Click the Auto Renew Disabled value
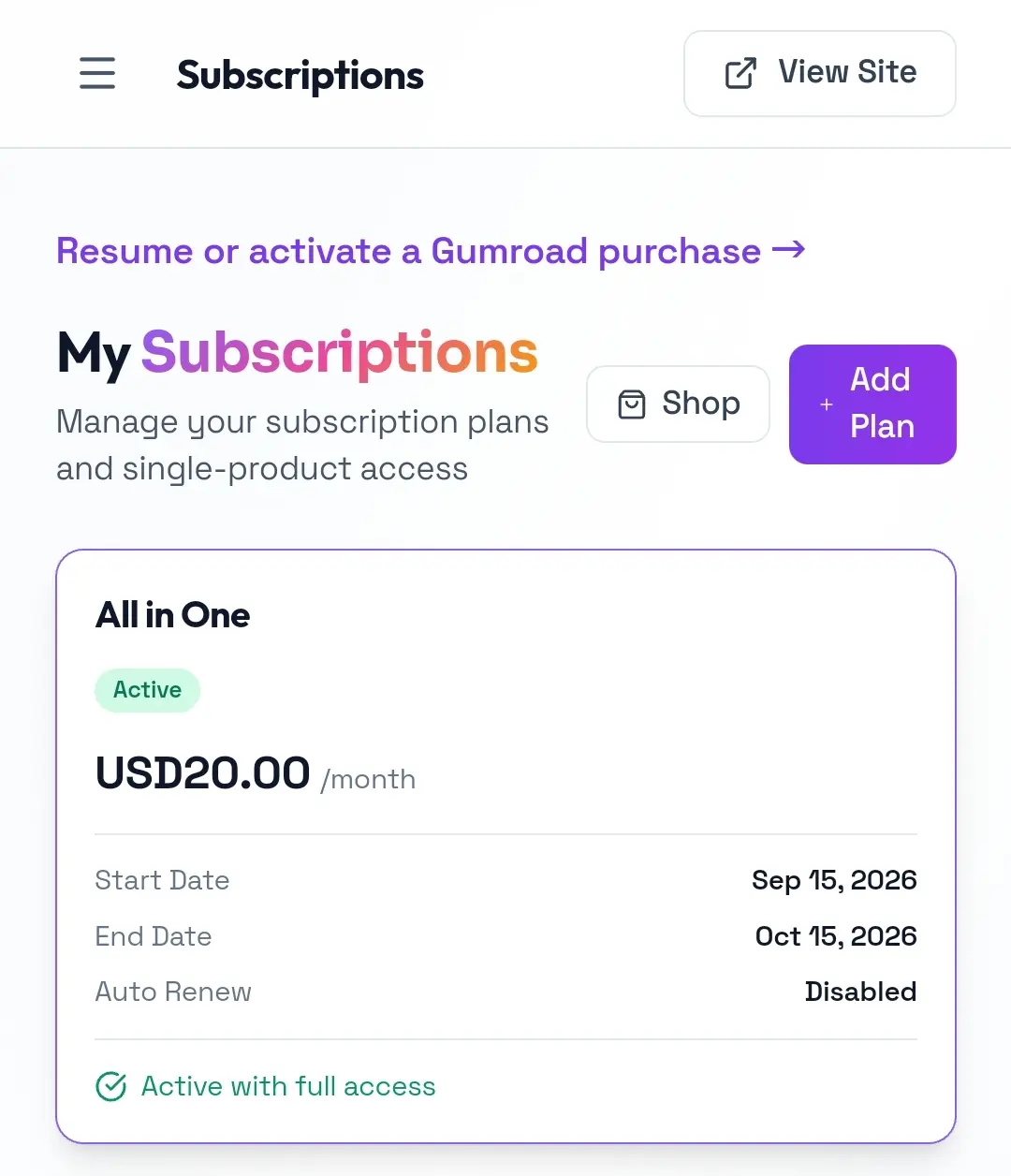 click(x=860, y=992)
